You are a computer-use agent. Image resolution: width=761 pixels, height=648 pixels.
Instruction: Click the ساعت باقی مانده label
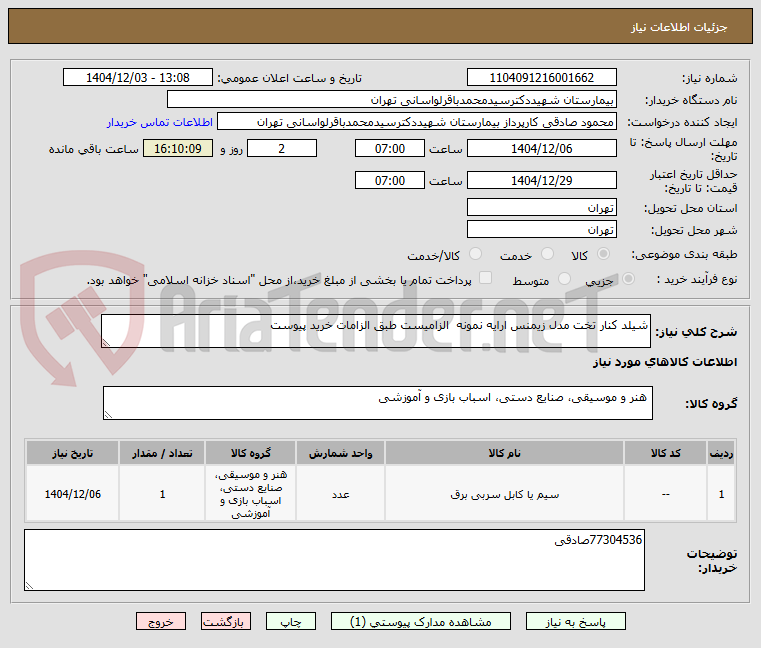point(94,149)
